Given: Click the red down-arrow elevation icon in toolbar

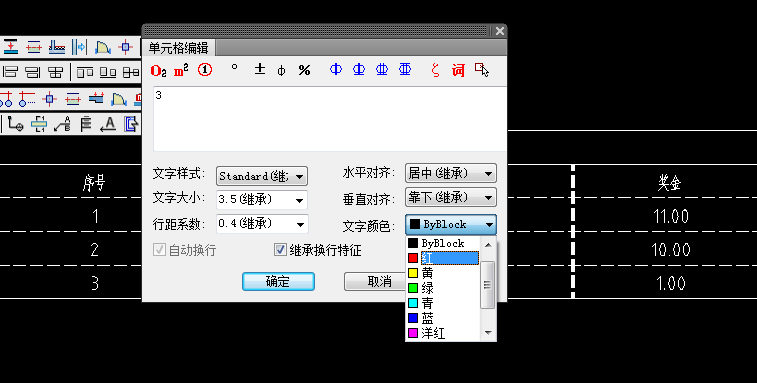Looking at the screenshot, I should point(11,47).
